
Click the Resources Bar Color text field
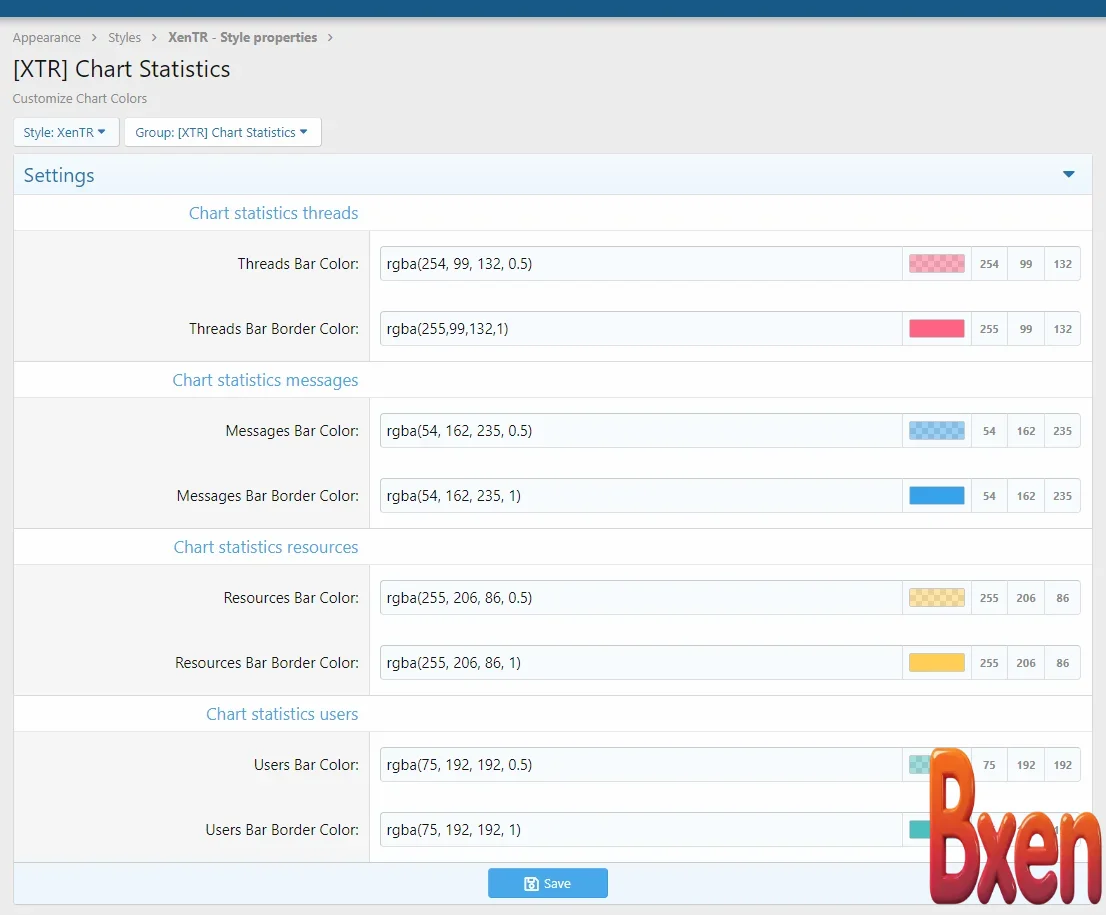coord(640,598)
